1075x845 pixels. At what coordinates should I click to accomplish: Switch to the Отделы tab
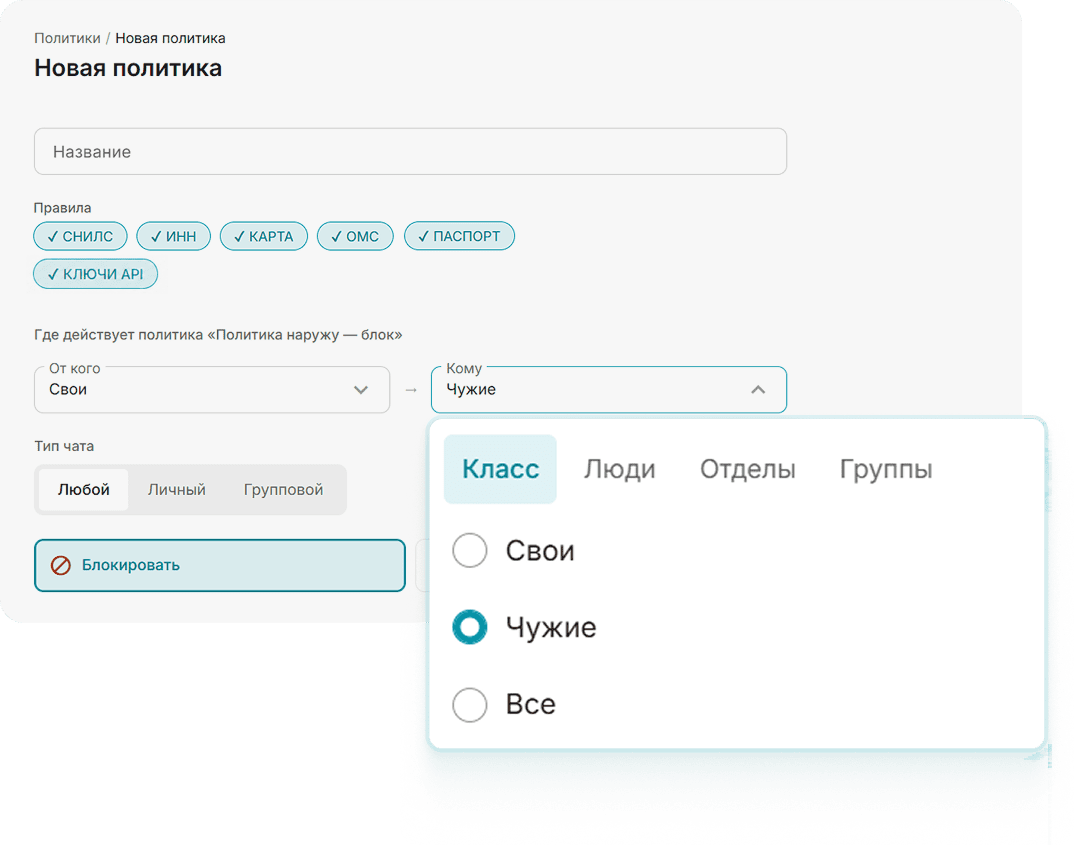(747, 469)
